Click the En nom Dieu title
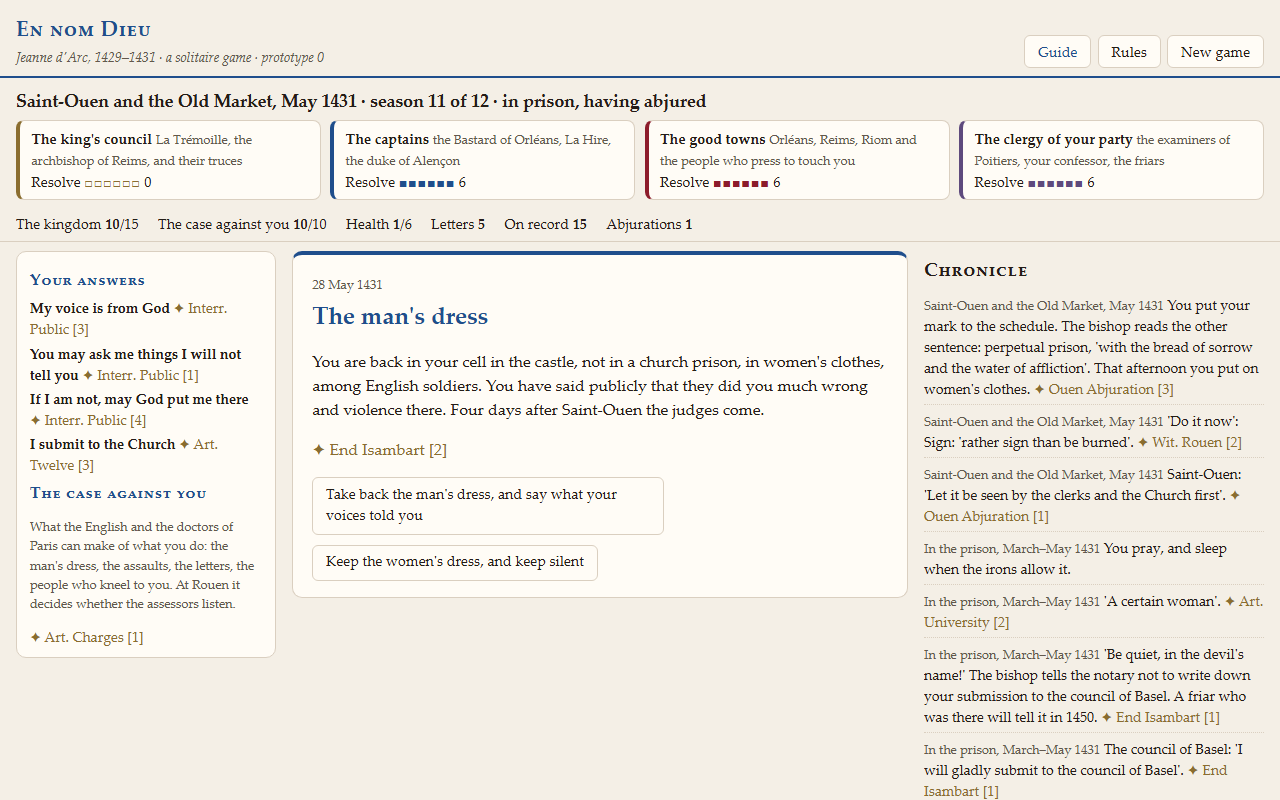This screenshot has width=1280, height=800. 84,29
